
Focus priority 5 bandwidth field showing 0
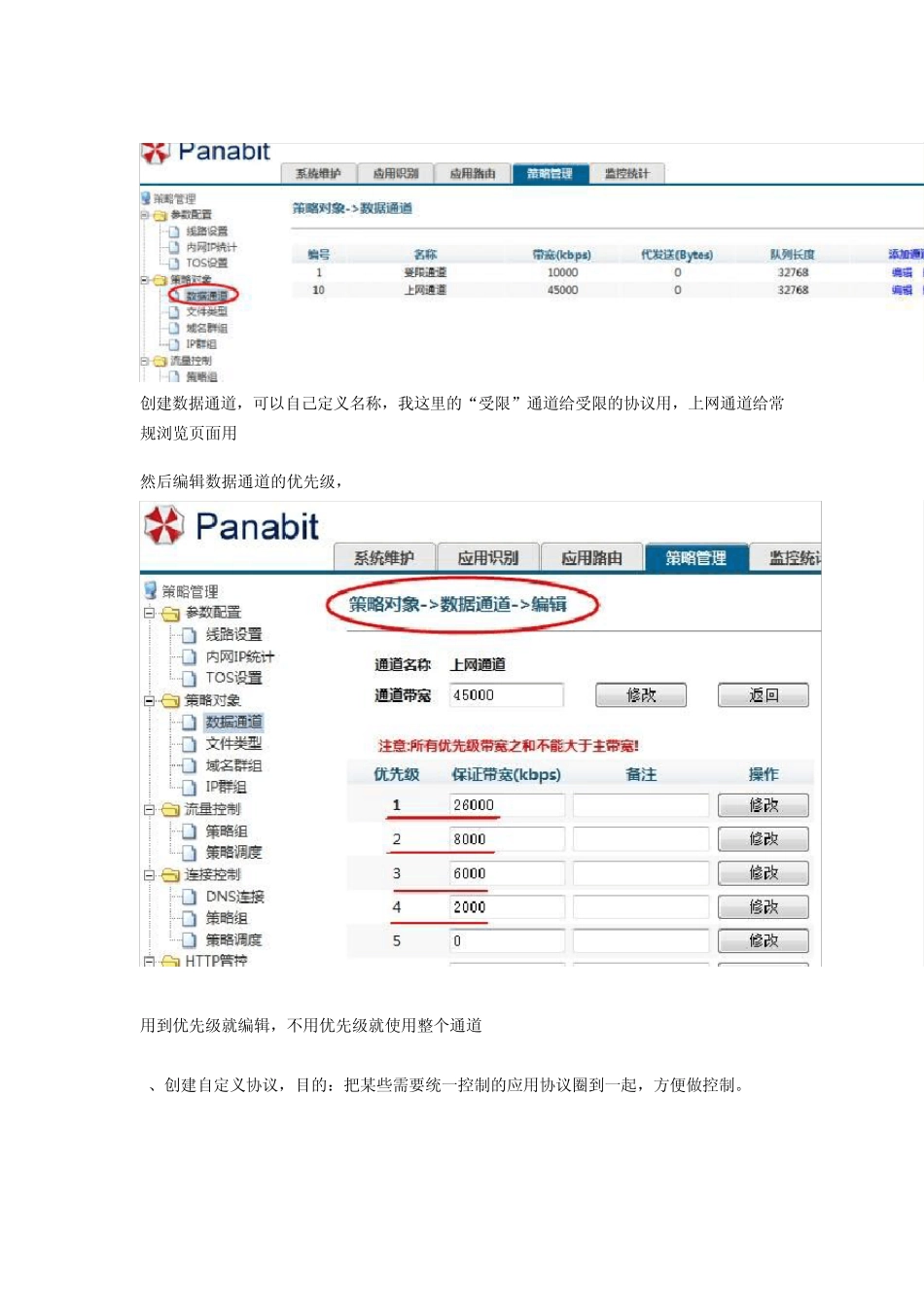[x=506, y=941]
